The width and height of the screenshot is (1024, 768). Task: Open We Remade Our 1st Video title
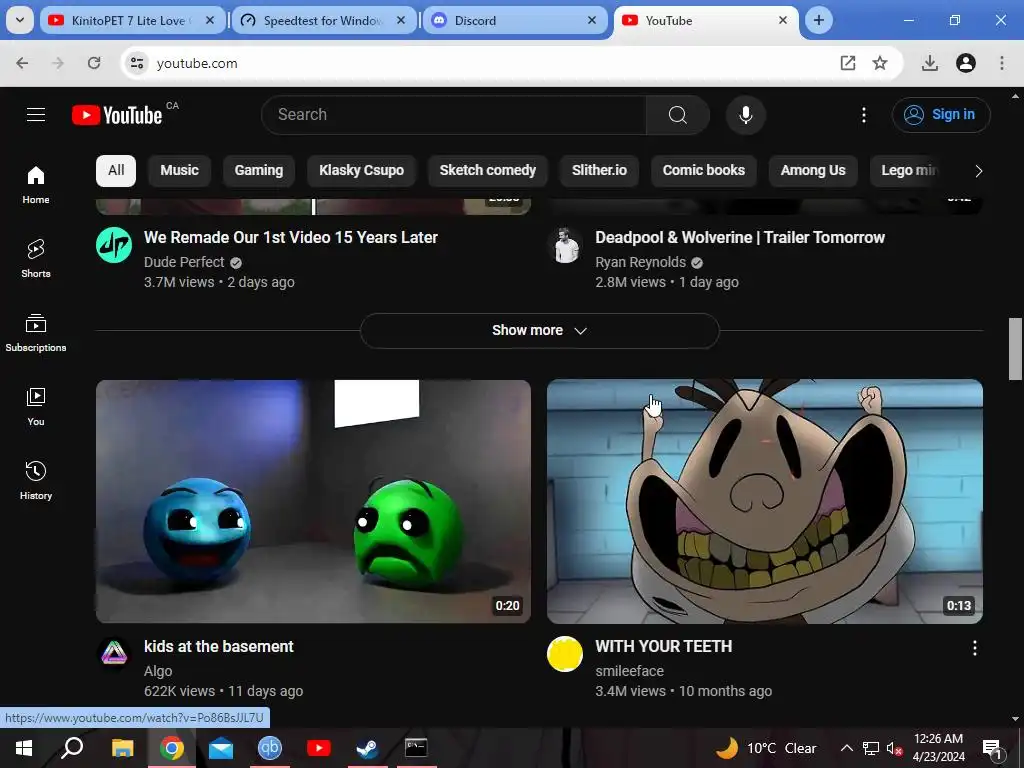[x=291, y=237]
